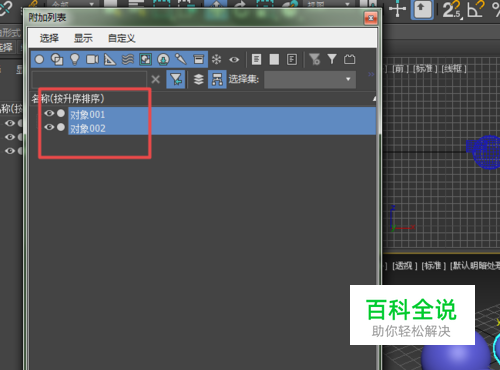Toggle first eye icon in background scene explorer

pyautogui.click(x=10, y=123)
